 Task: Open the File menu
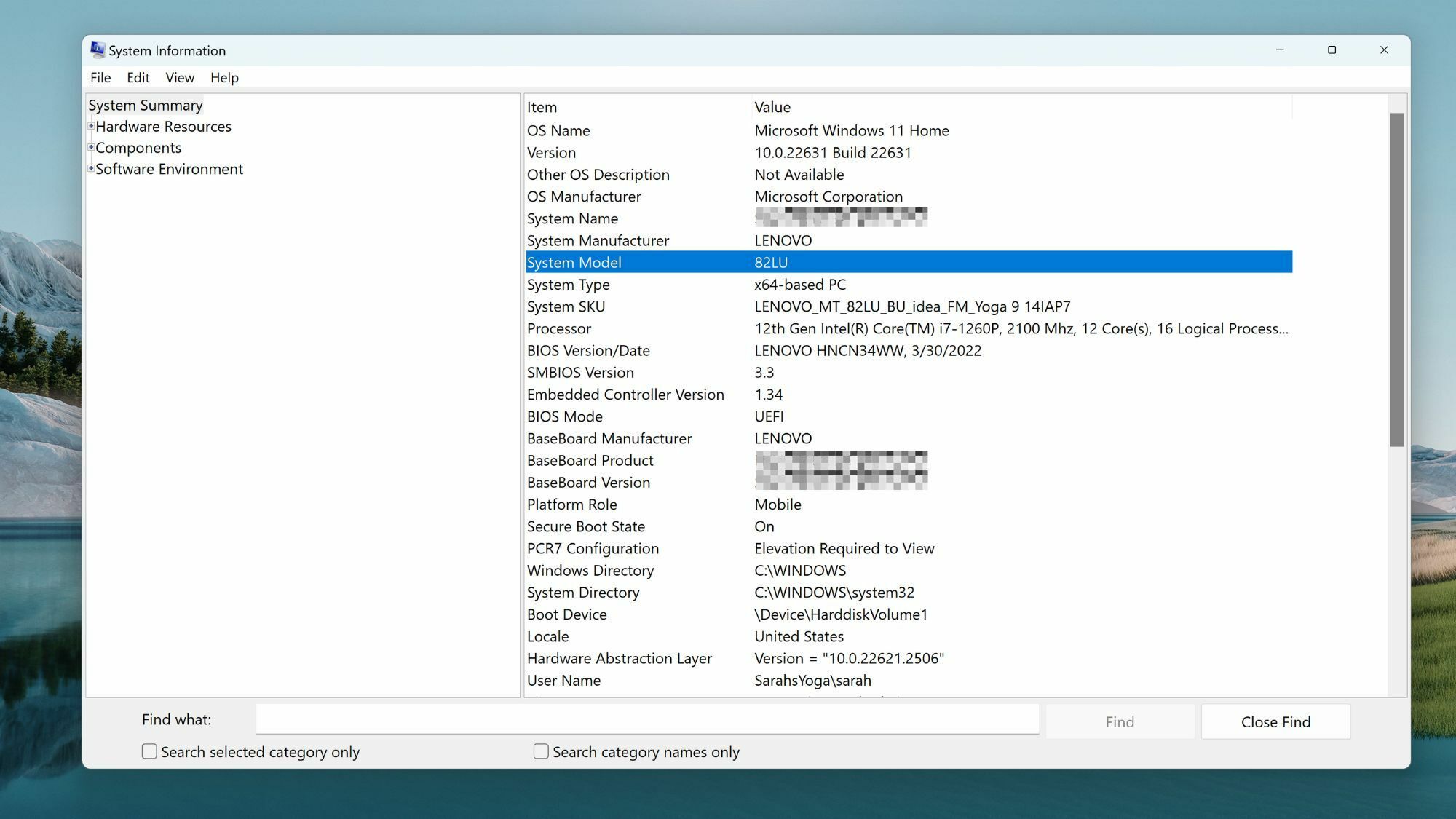coord(99,77)
